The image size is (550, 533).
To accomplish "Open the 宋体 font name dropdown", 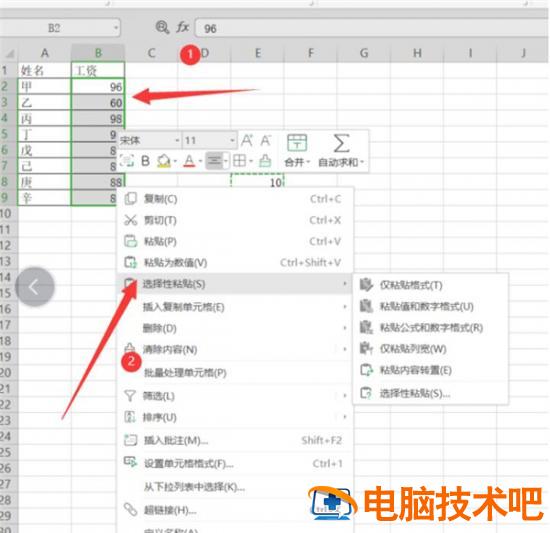I will (x=177, y=141).
